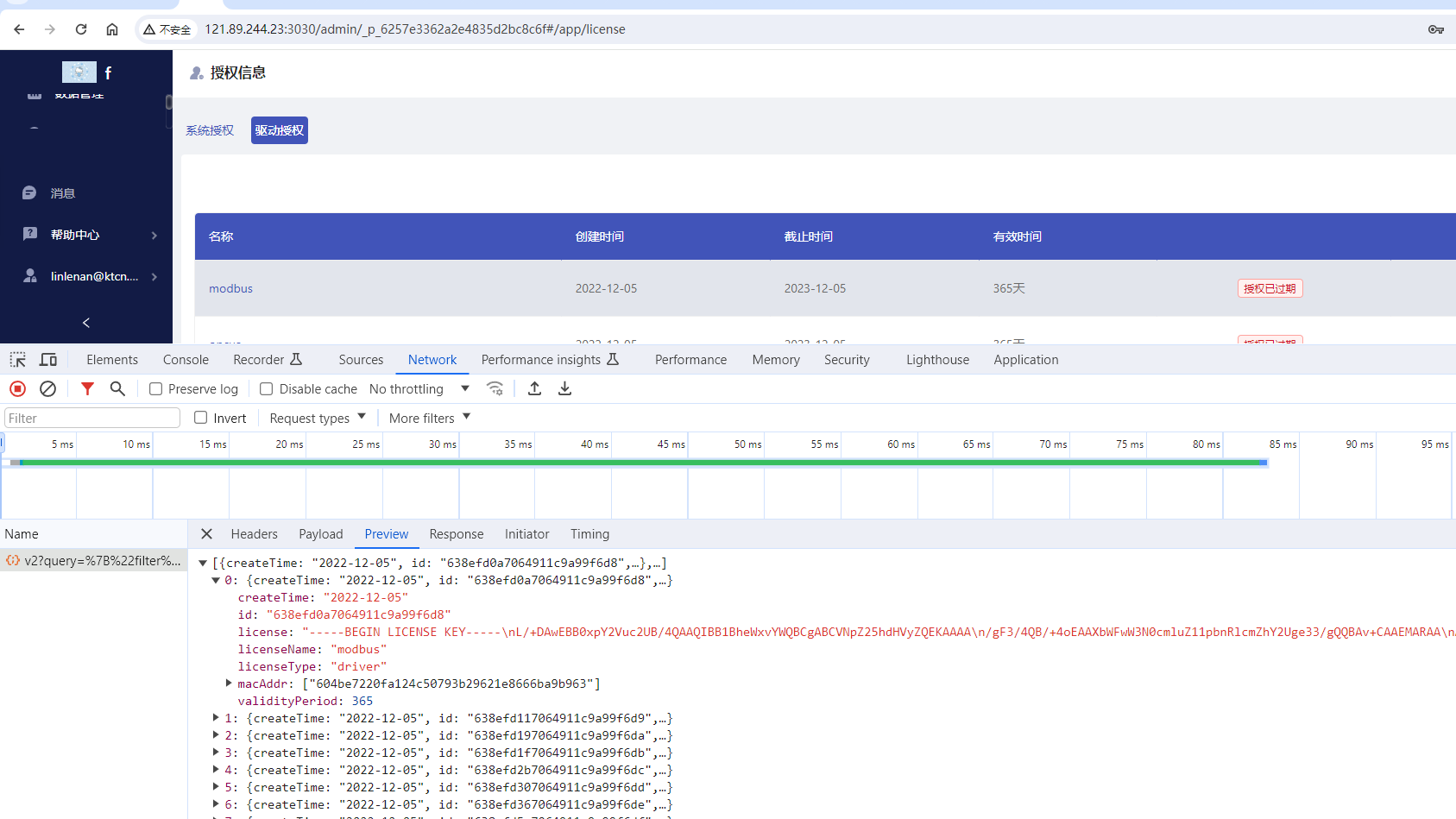Import a HAR file with upload icon

tap(534, 389)
